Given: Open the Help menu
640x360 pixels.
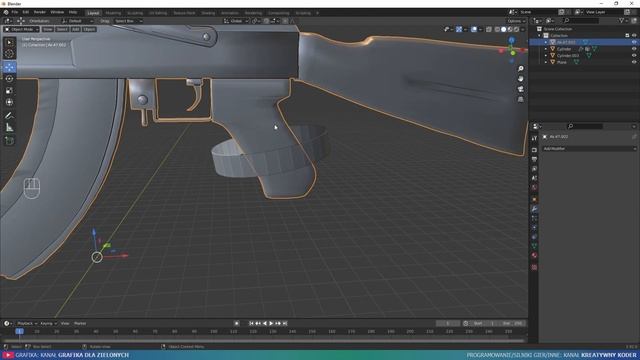Looking at the screenshot, I should coord(73,12).
